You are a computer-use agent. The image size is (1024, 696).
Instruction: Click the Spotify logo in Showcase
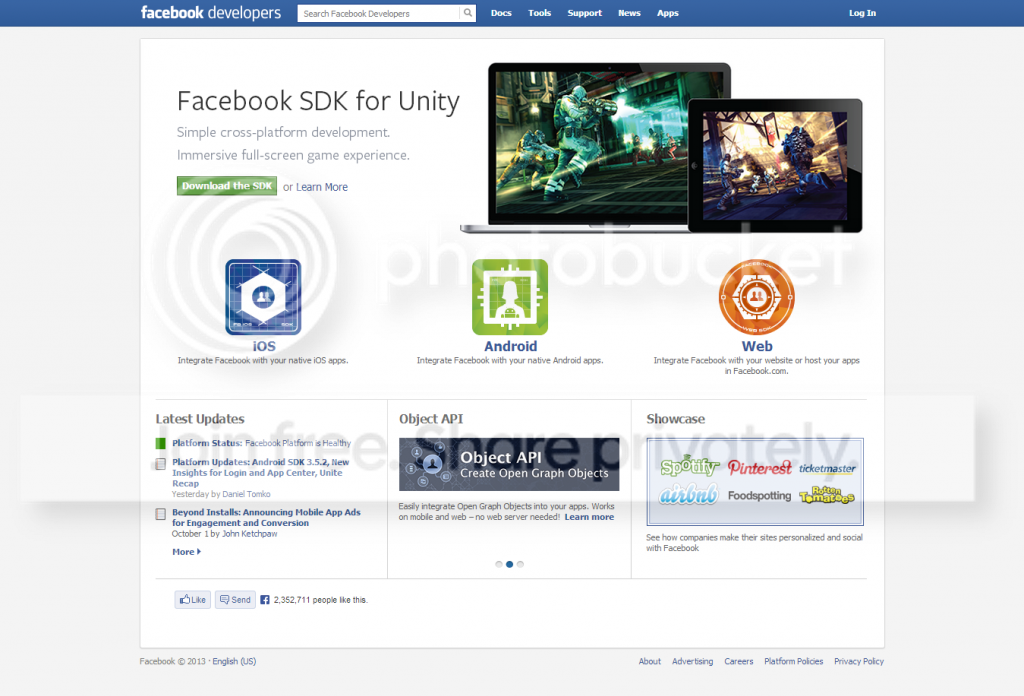point(689,466)
